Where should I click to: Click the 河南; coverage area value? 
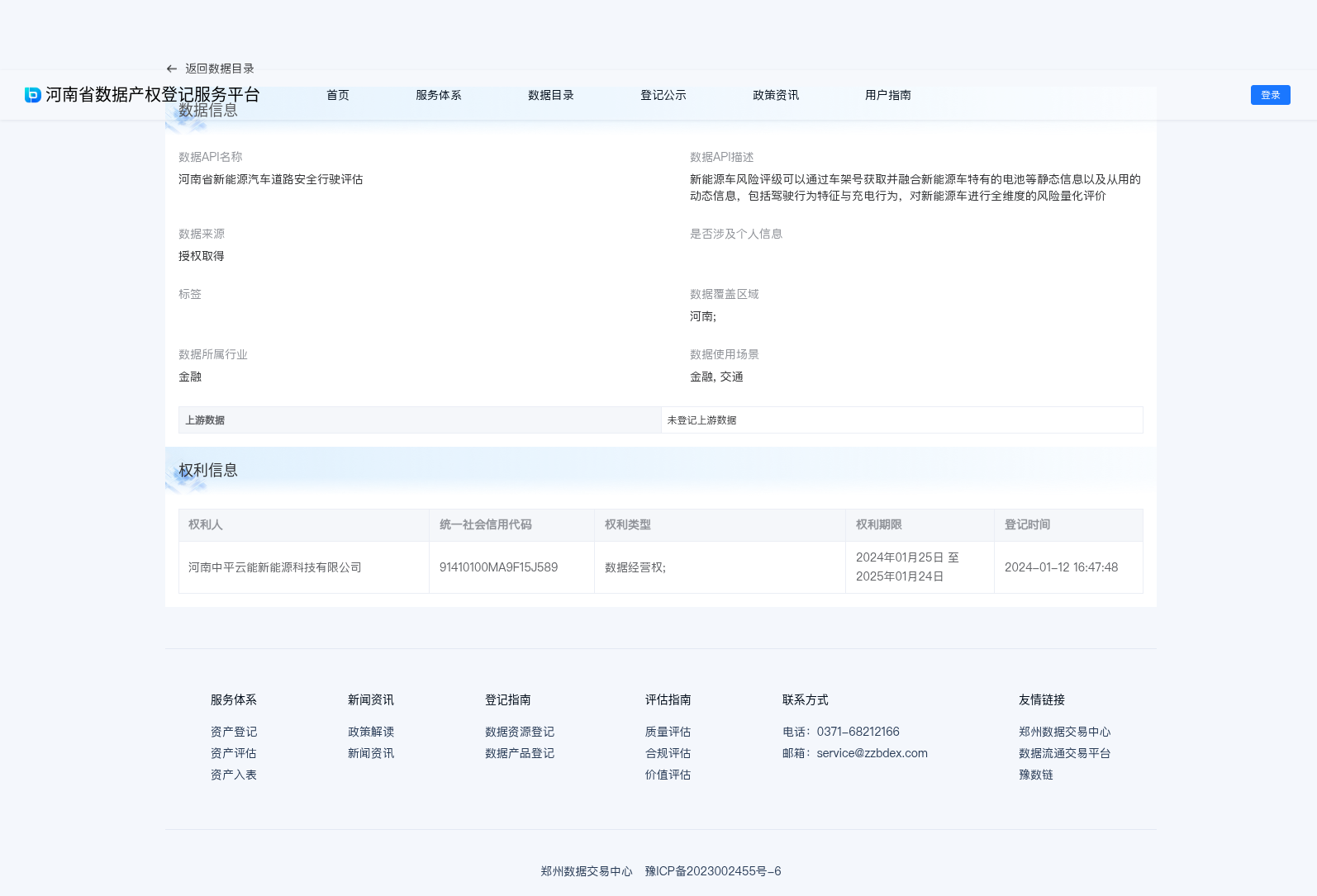pyautogui.click(x=703, y=316)
